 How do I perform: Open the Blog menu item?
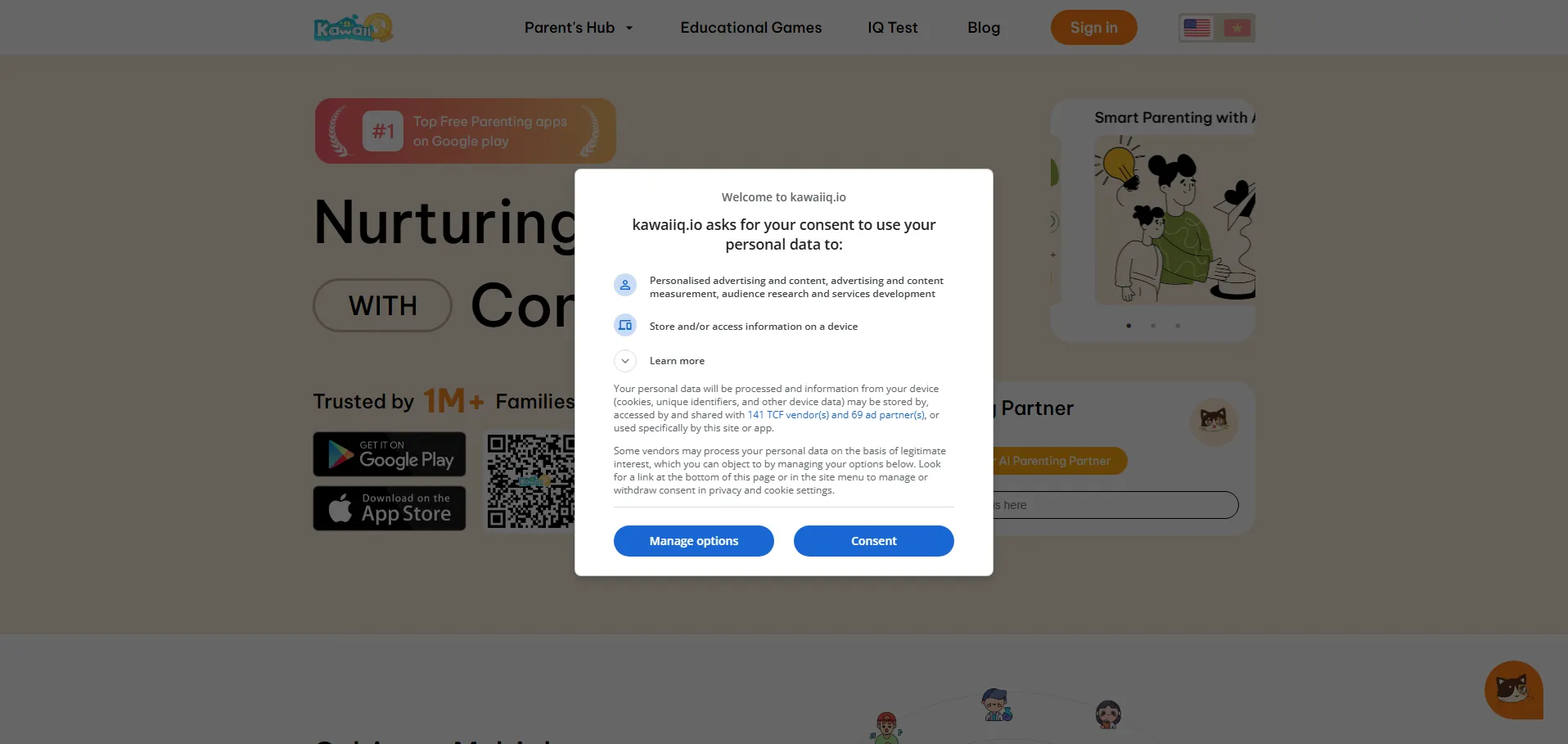(x=984, y=28)
